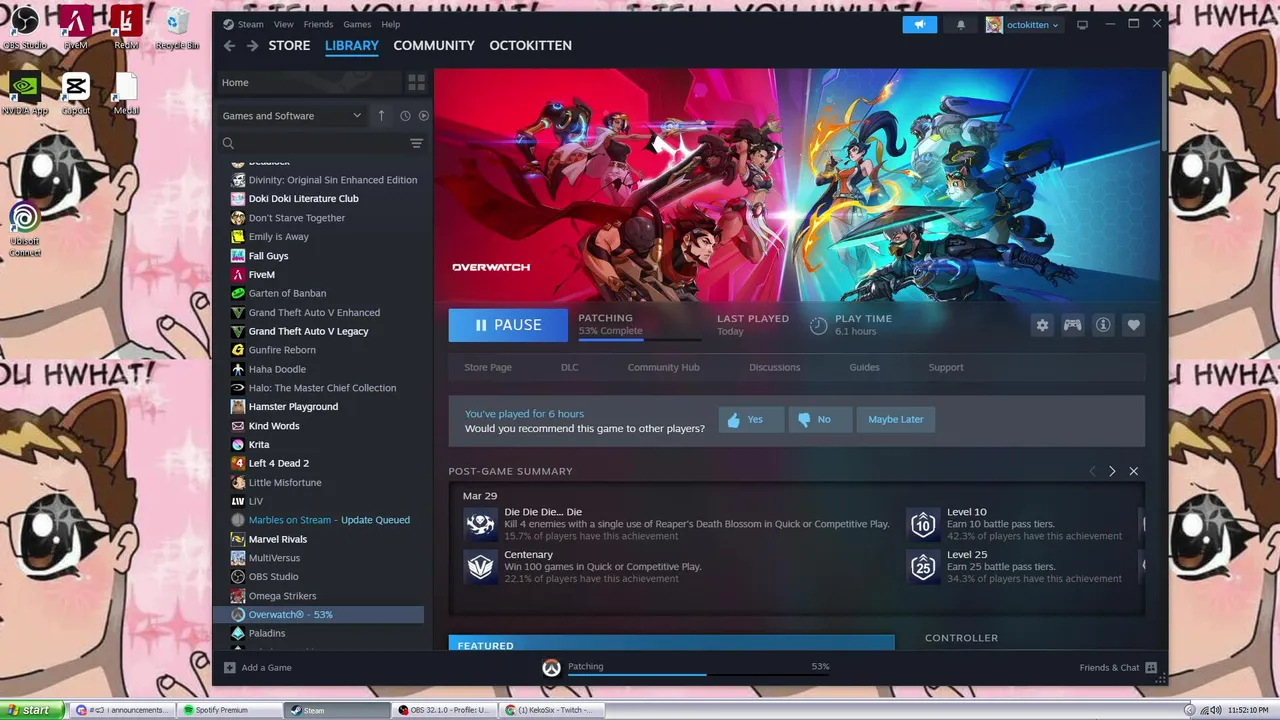Launch RedM desktop shortcut

[126, 27]
